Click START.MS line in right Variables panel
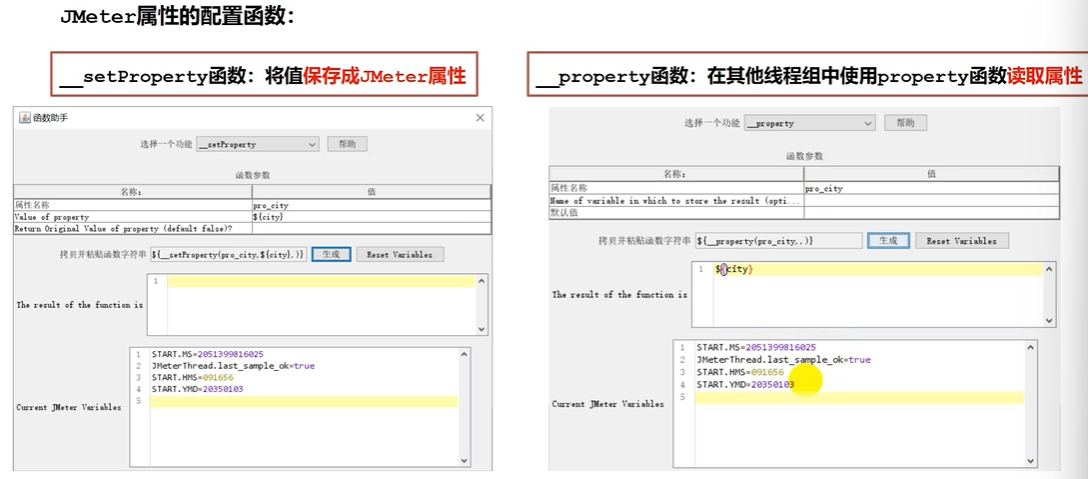 (x=756, y=347)
